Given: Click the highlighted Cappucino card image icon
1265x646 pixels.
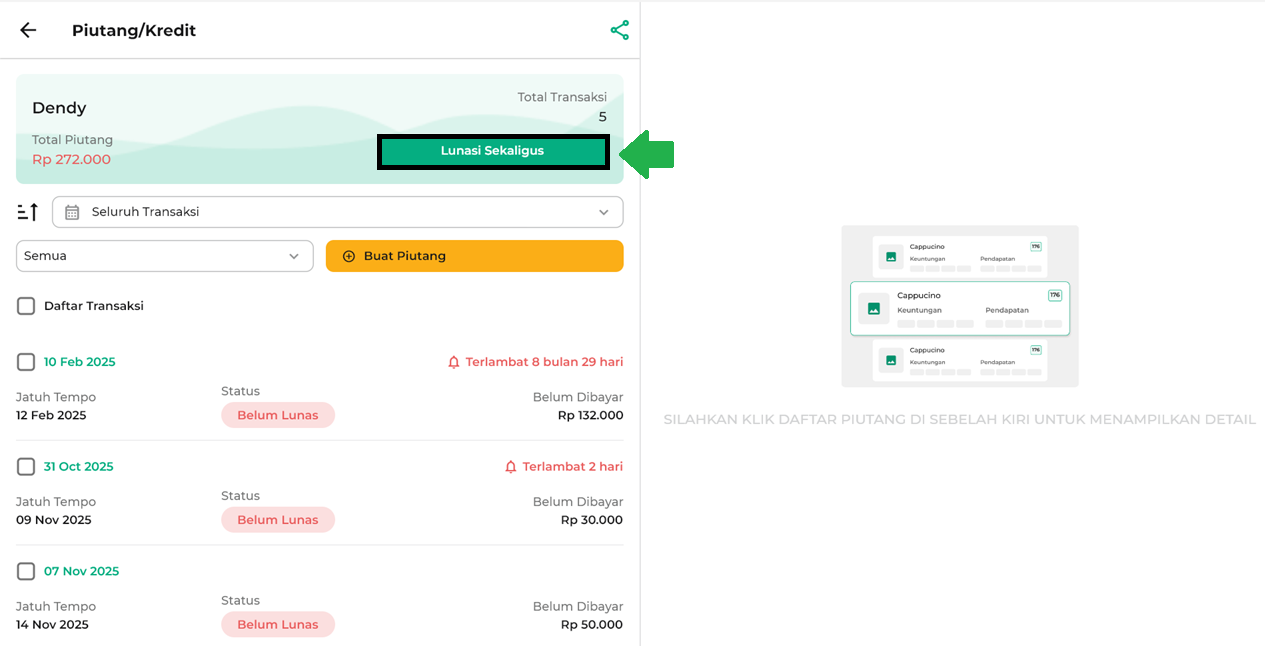Looking at the screenshot, I should (x=874, y=308).
